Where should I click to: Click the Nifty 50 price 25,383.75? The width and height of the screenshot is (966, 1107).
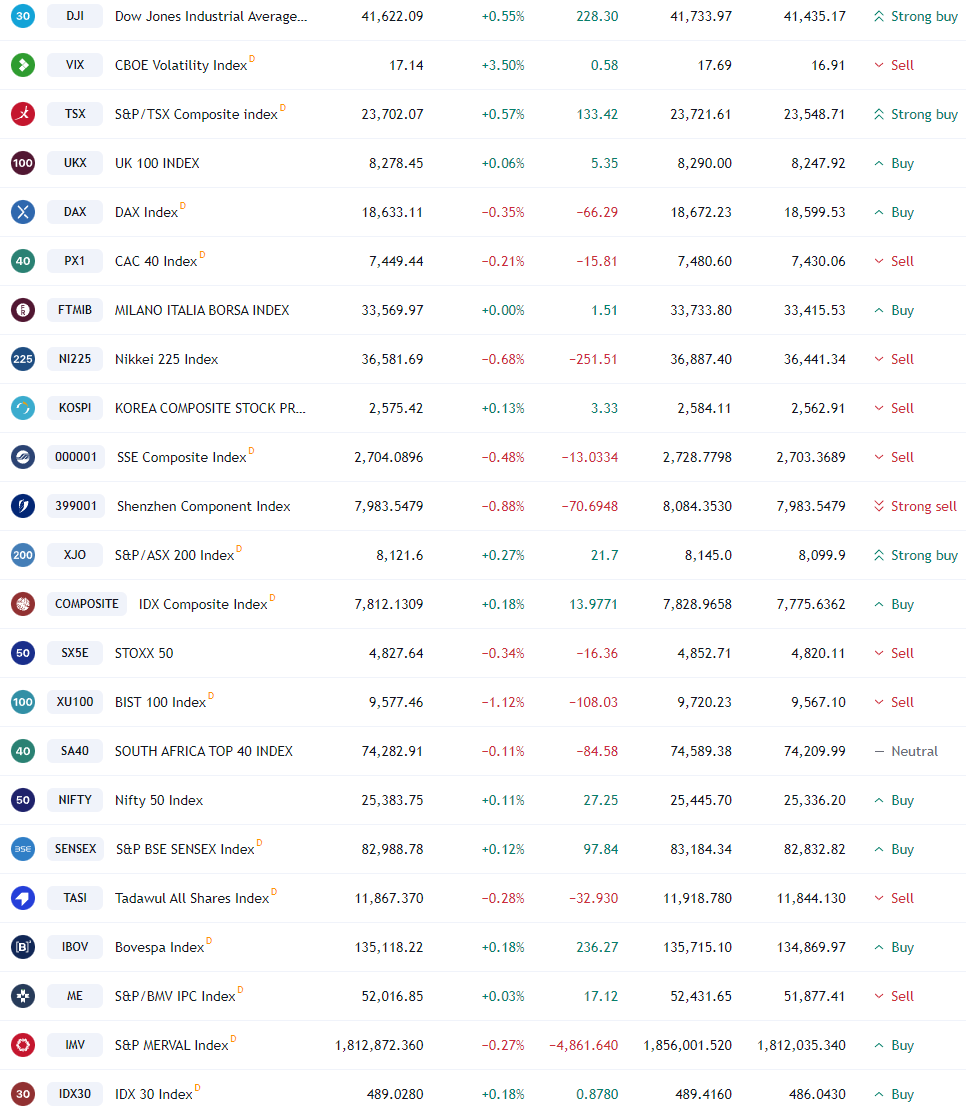point(393,800)
